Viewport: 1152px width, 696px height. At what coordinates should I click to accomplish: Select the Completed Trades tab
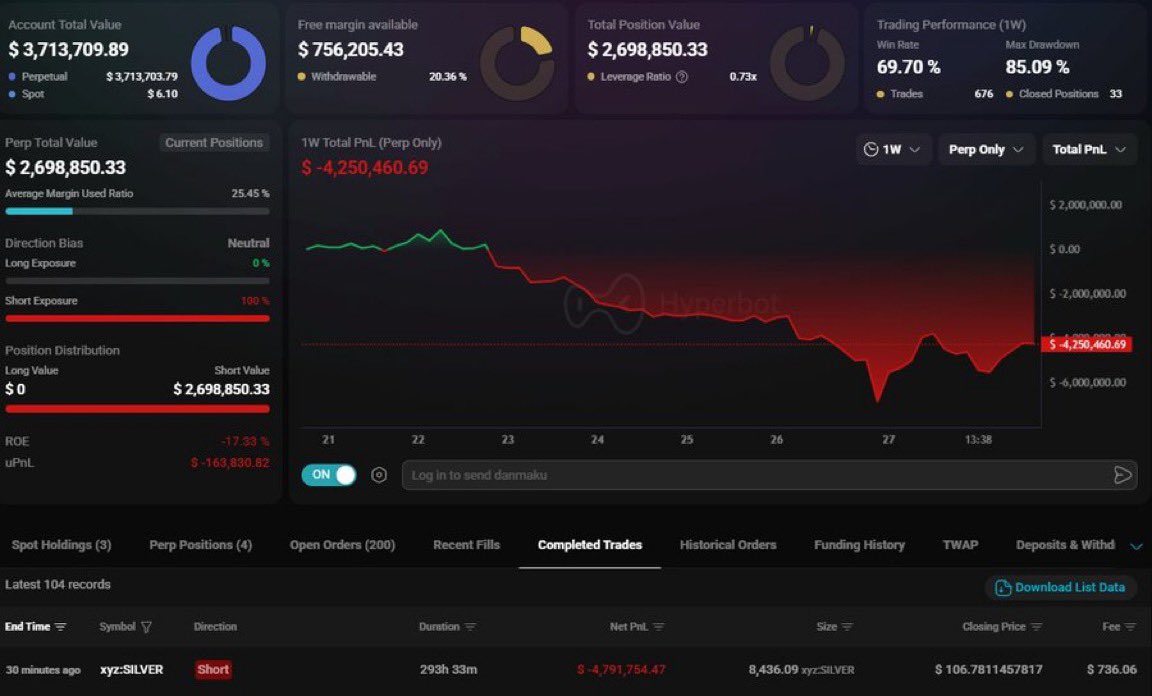(590, 545)
